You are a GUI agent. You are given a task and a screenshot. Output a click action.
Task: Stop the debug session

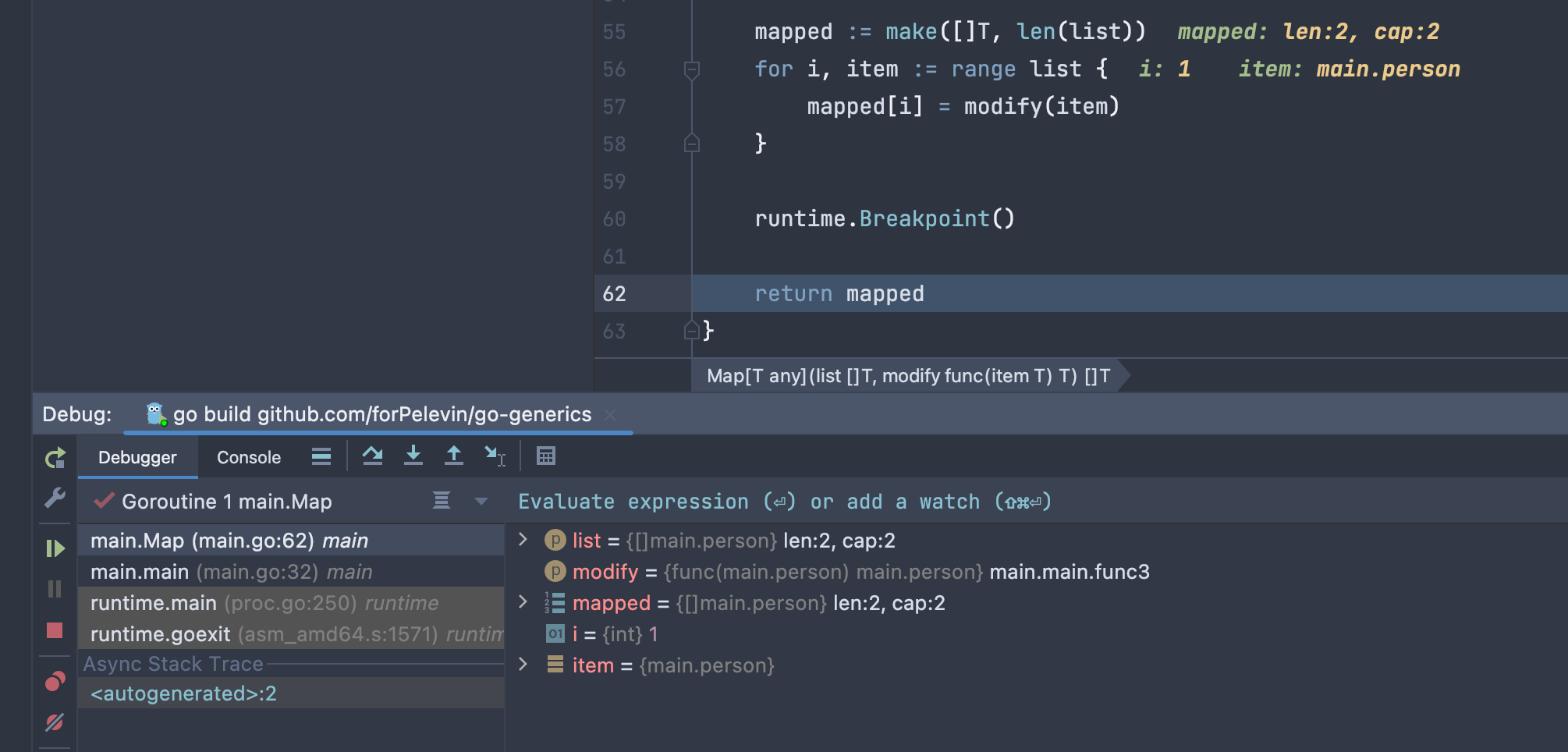pyautogui.click(x=55, y=630)
